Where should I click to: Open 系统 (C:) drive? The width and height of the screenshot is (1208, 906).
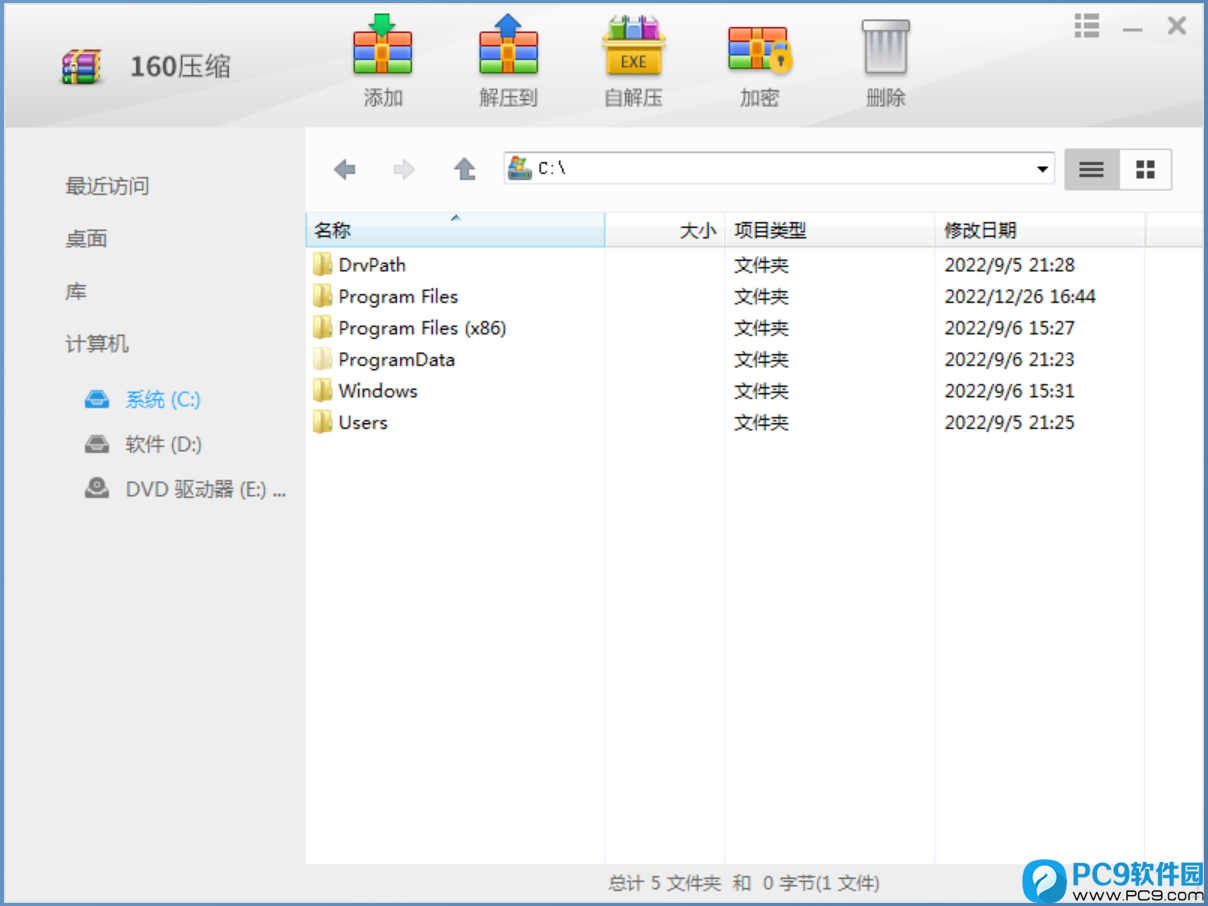coord(163,400)
